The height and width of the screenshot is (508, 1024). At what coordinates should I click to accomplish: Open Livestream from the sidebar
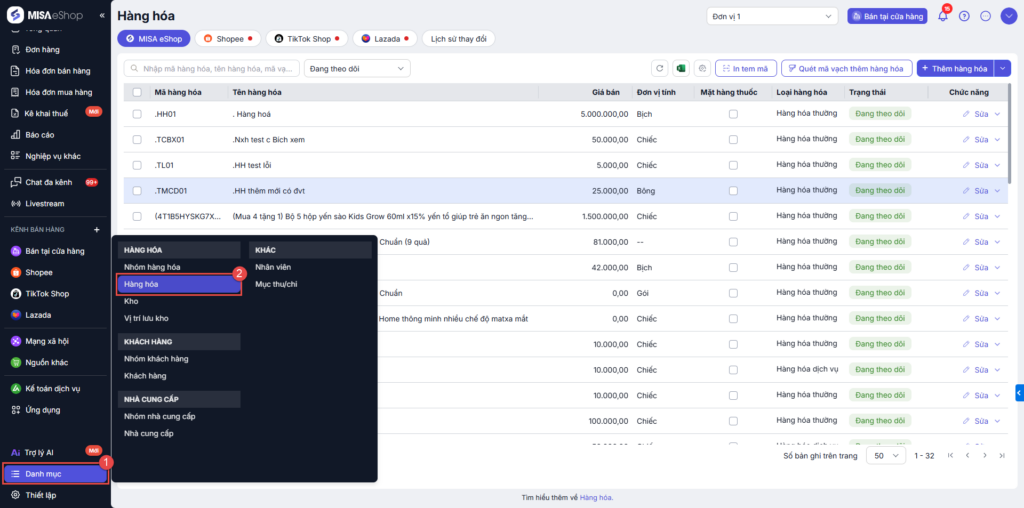38,203
